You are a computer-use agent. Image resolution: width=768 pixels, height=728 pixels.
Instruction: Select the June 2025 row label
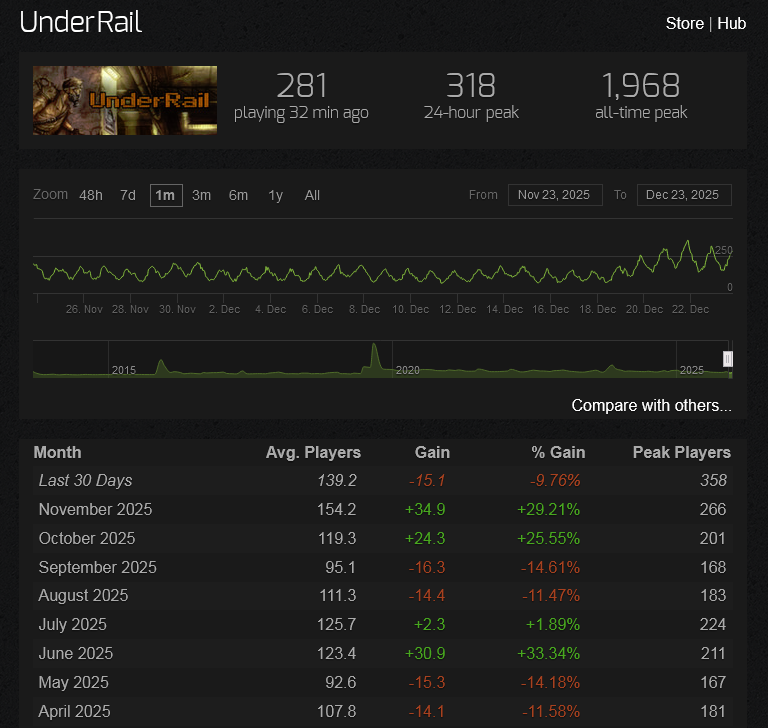(x=75, y=654)
